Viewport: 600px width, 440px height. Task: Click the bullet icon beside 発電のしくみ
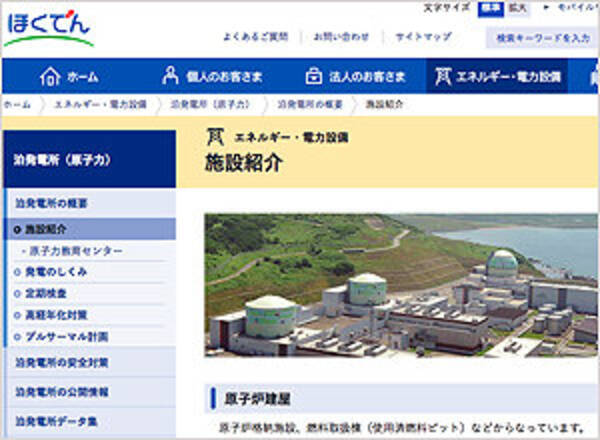17,272
